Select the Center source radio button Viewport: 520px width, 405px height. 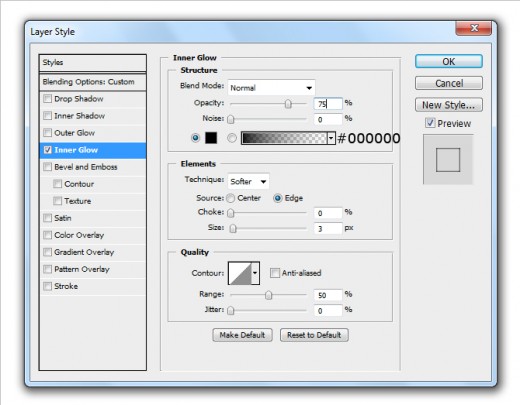pos(231,198)
